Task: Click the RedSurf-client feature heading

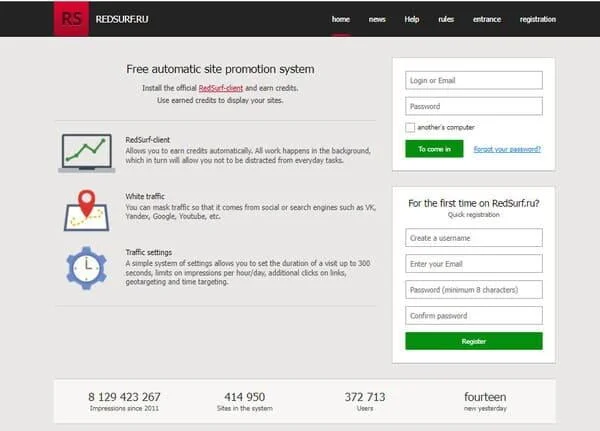Action: point(148,140)
